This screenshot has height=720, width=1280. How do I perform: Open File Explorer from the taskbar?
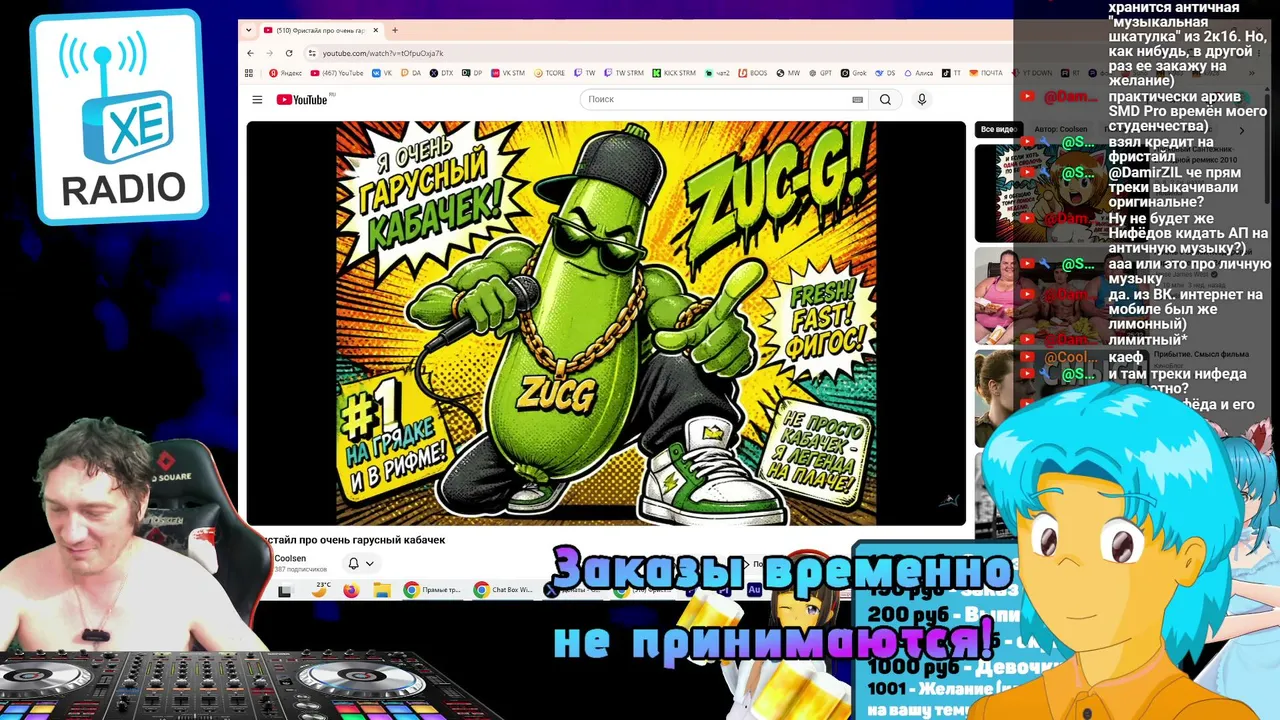(x=382, y=590)
